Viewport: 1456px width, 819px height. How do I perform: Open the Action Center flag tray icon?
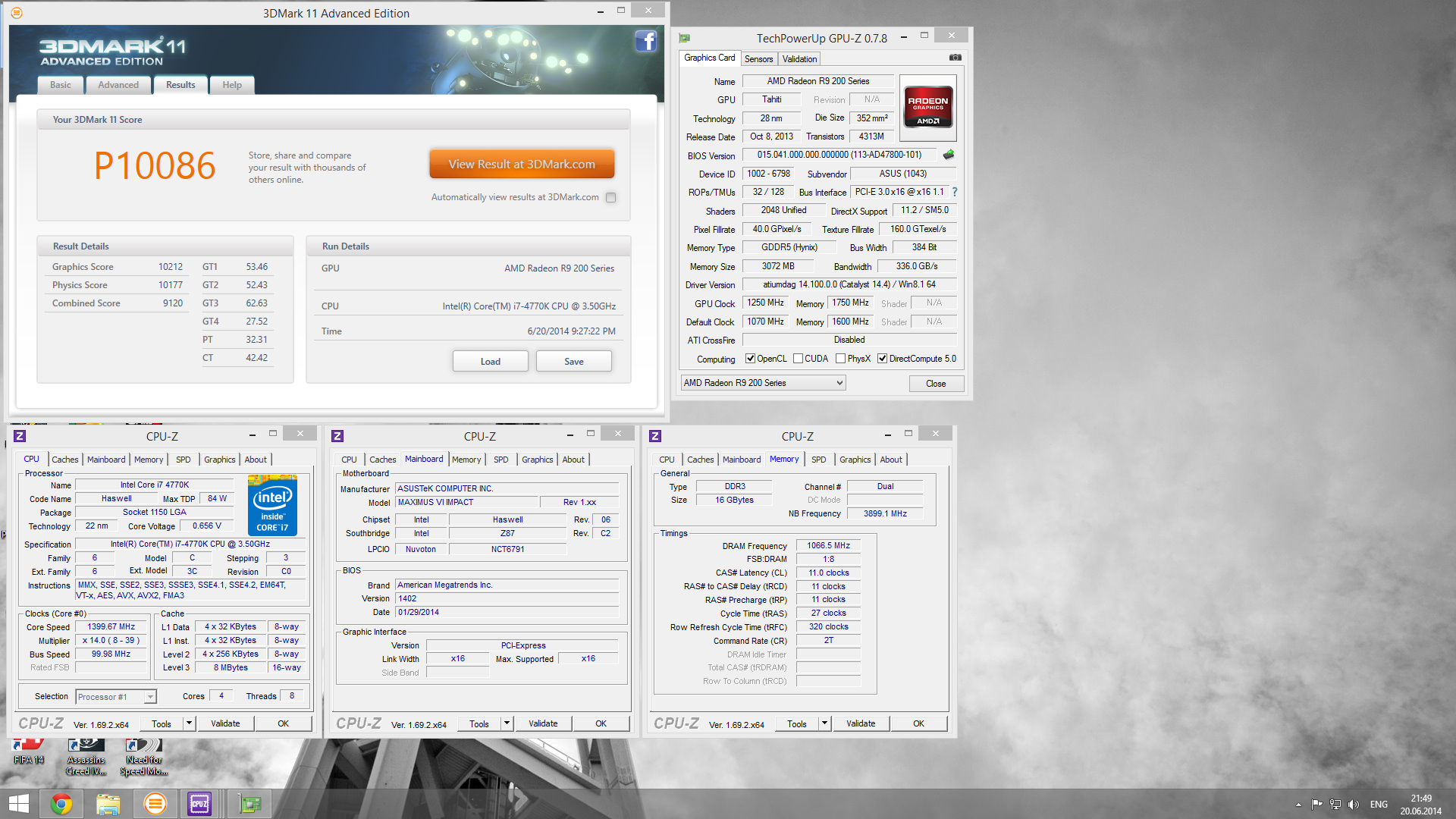(1316, 805)
